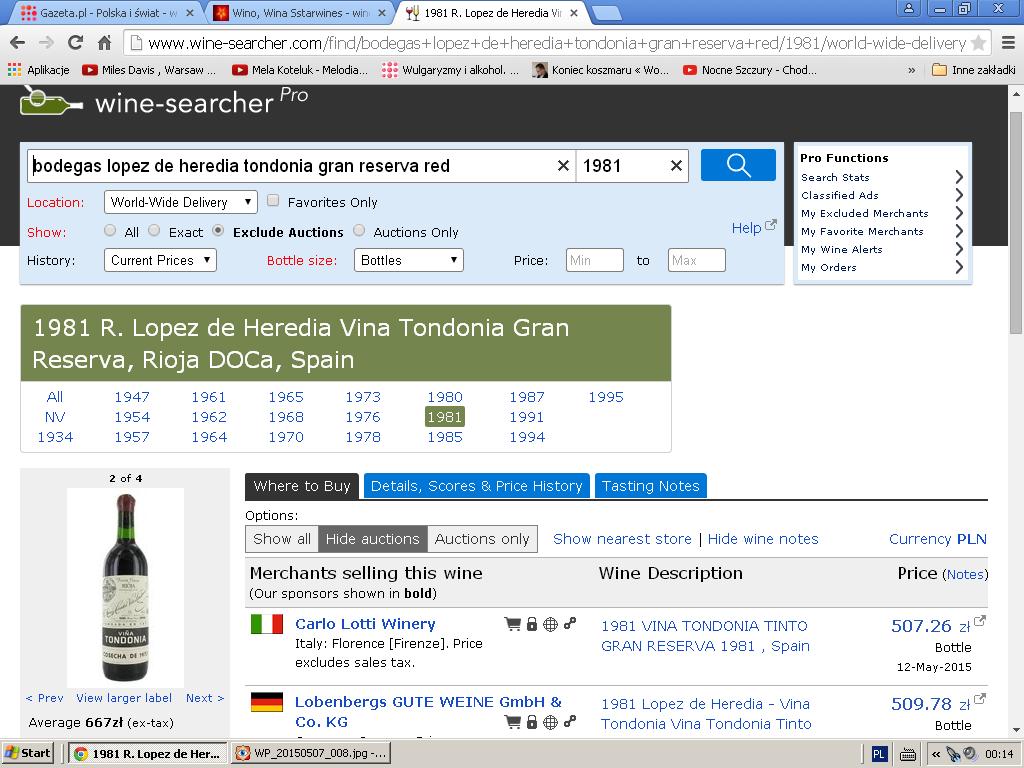Select the All radio button
Viewport: 1024px width, 768px height.
point(110,231)
